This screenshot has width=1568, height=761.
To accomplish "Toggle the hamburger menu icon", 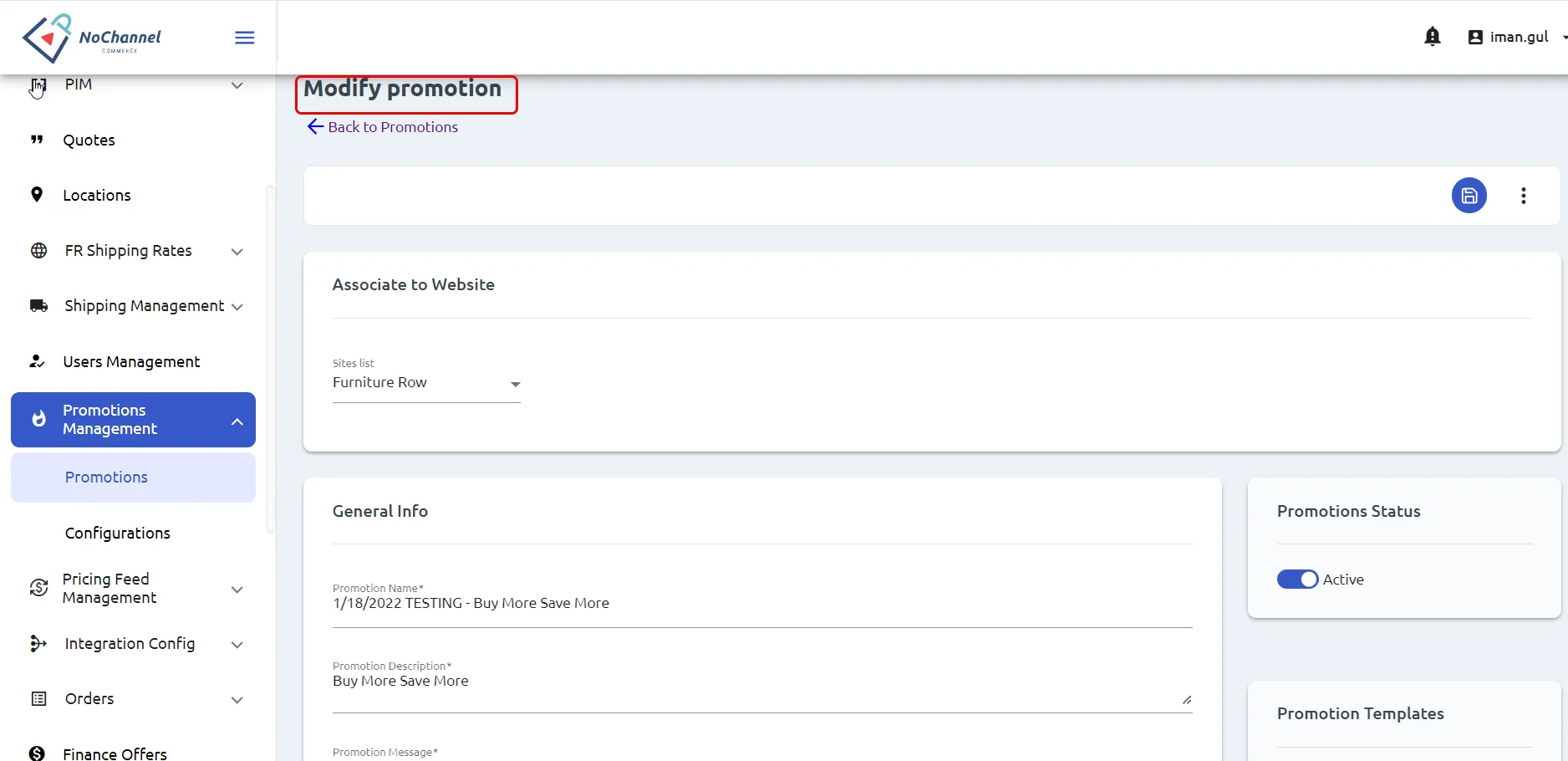I will (245, 38).
